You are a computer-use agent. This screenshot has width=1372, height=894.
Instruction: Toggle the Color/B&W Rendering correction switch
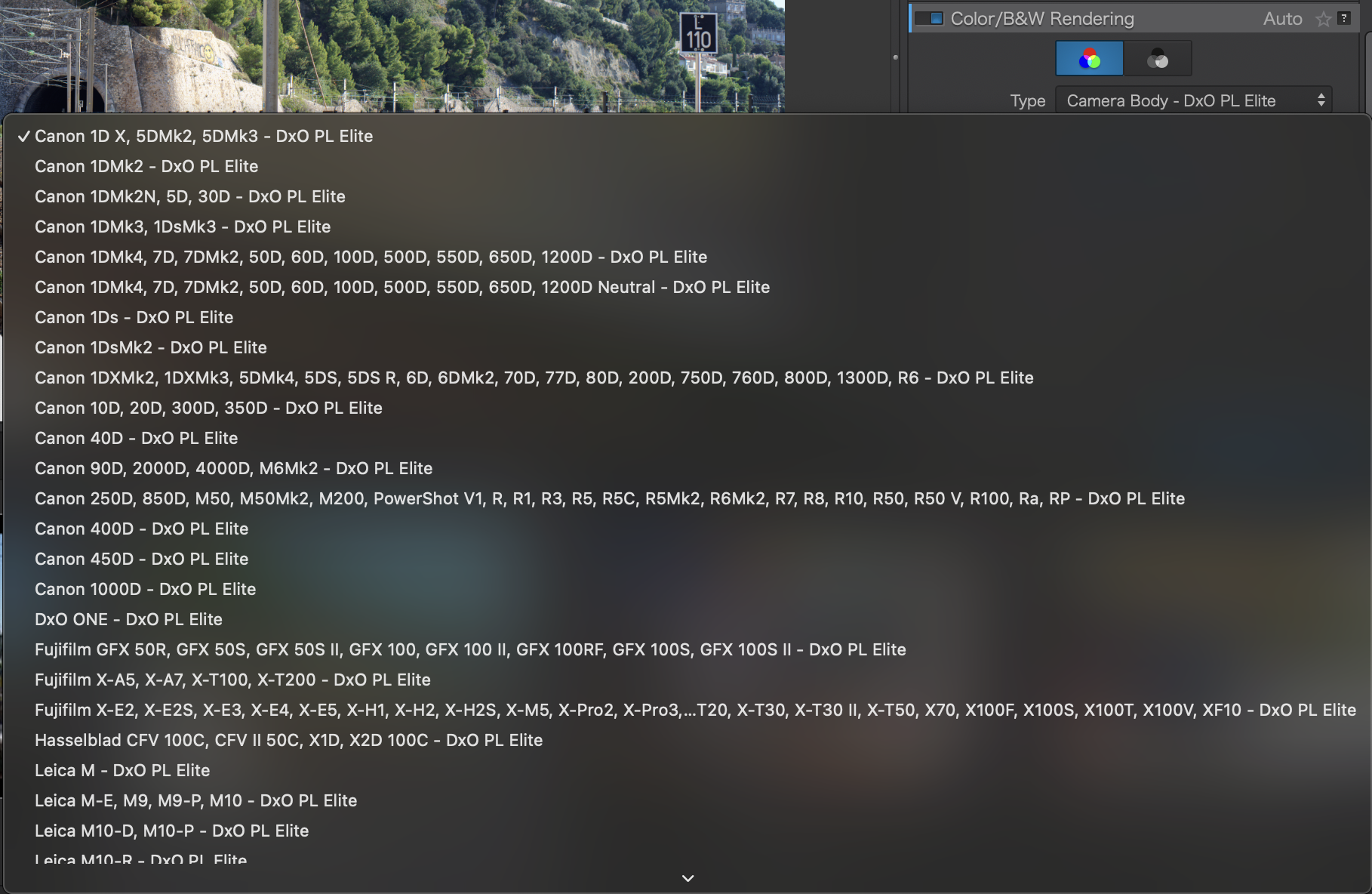point(929,18)
